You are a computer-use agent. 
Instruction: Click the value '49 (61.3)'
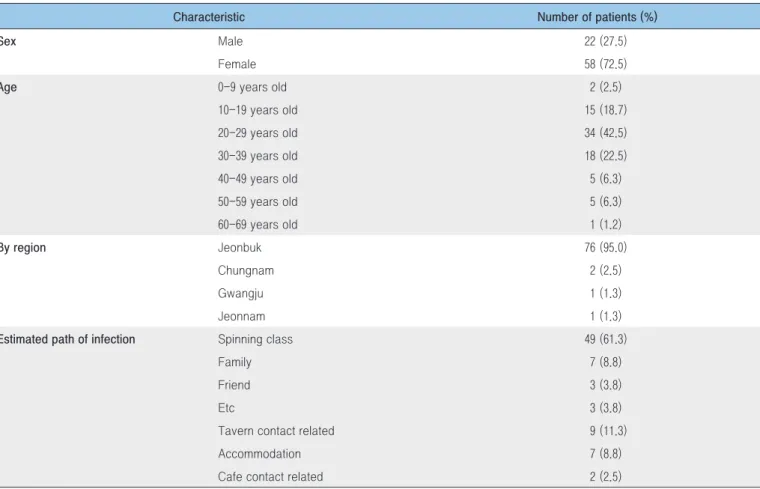pyautogui.click(x=605, y=339)
